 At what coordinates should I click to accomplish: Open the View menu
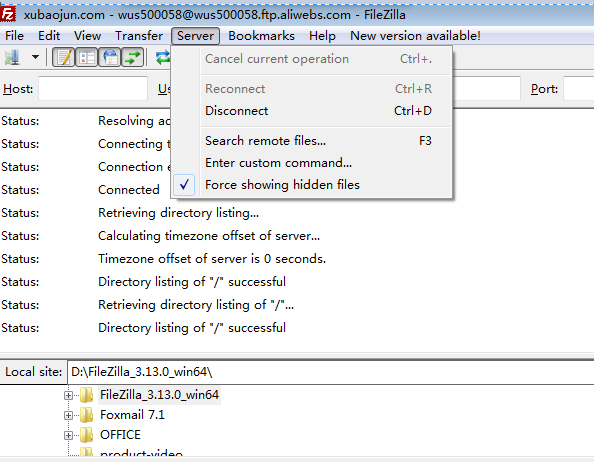(x=88, y=36)
